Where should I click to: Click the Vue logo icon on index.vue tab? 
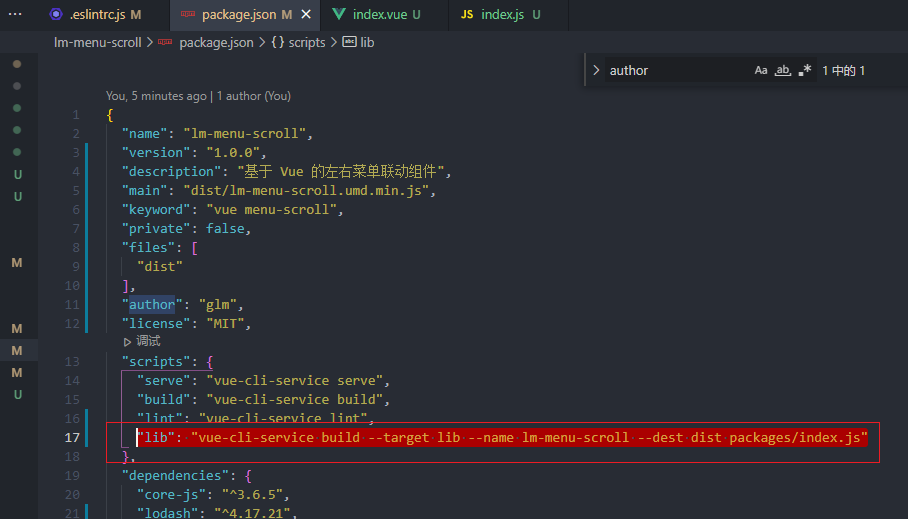click(x=339, y=14)
